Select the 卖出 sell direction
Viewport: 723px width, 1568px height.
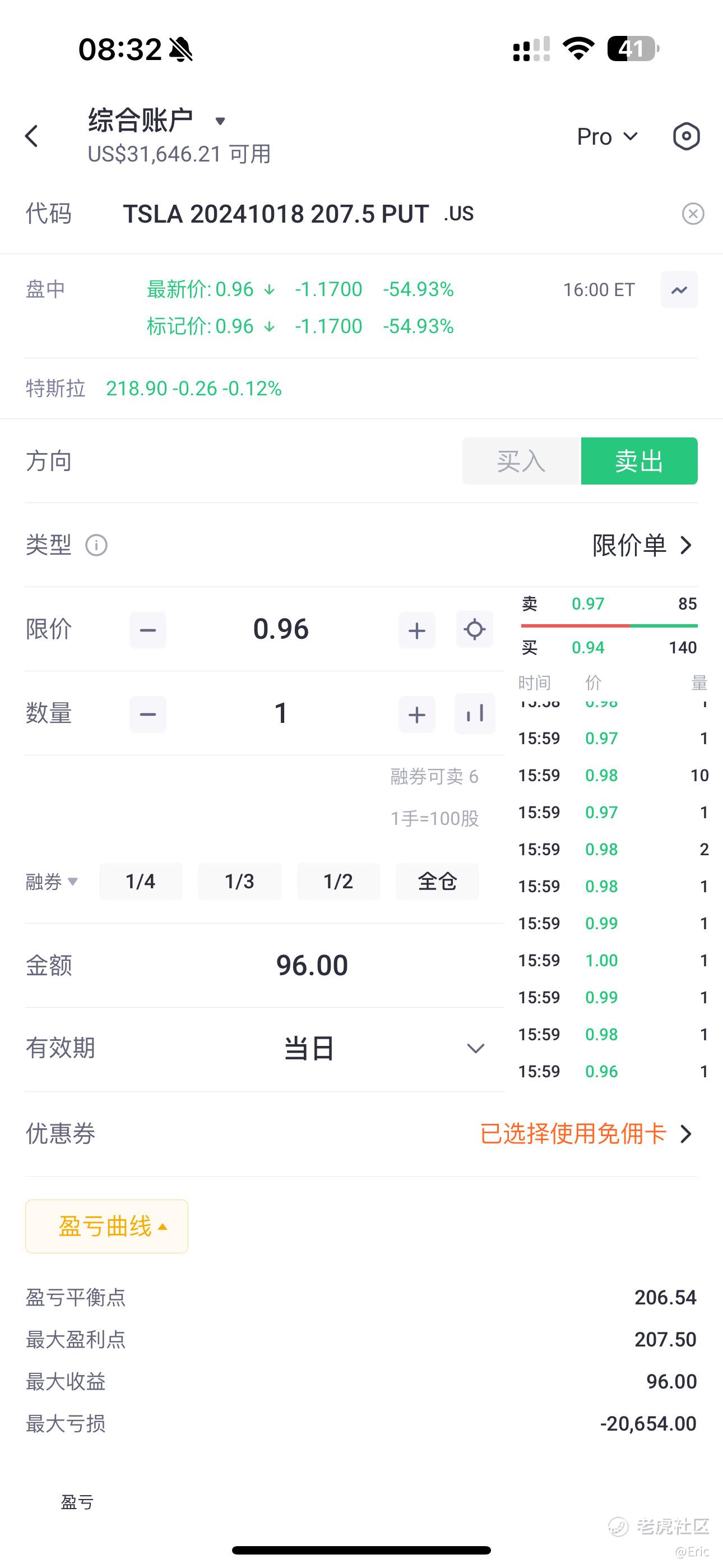pos(638,462)
